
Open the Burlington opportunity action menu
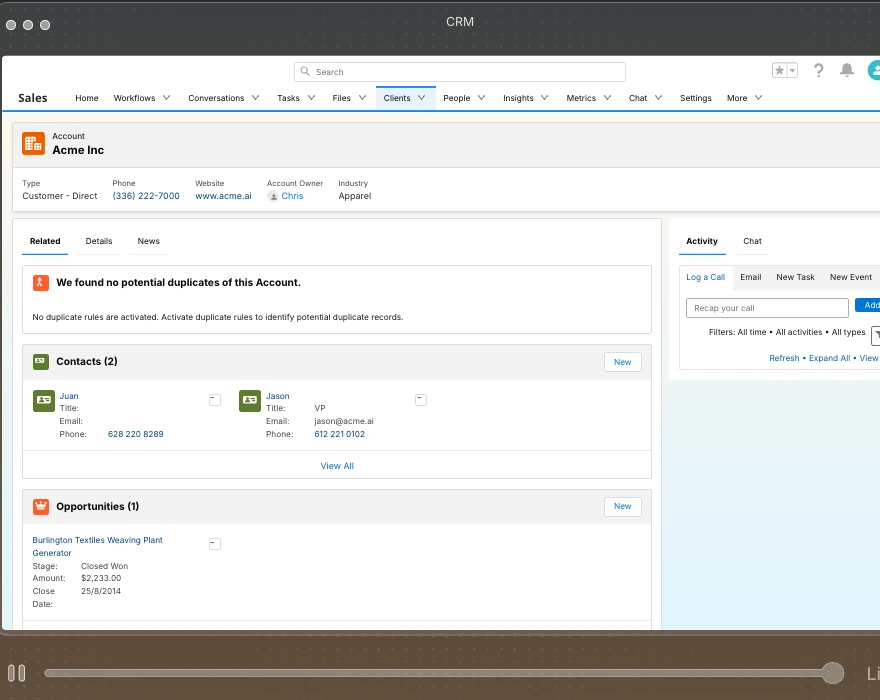[214, 544]
